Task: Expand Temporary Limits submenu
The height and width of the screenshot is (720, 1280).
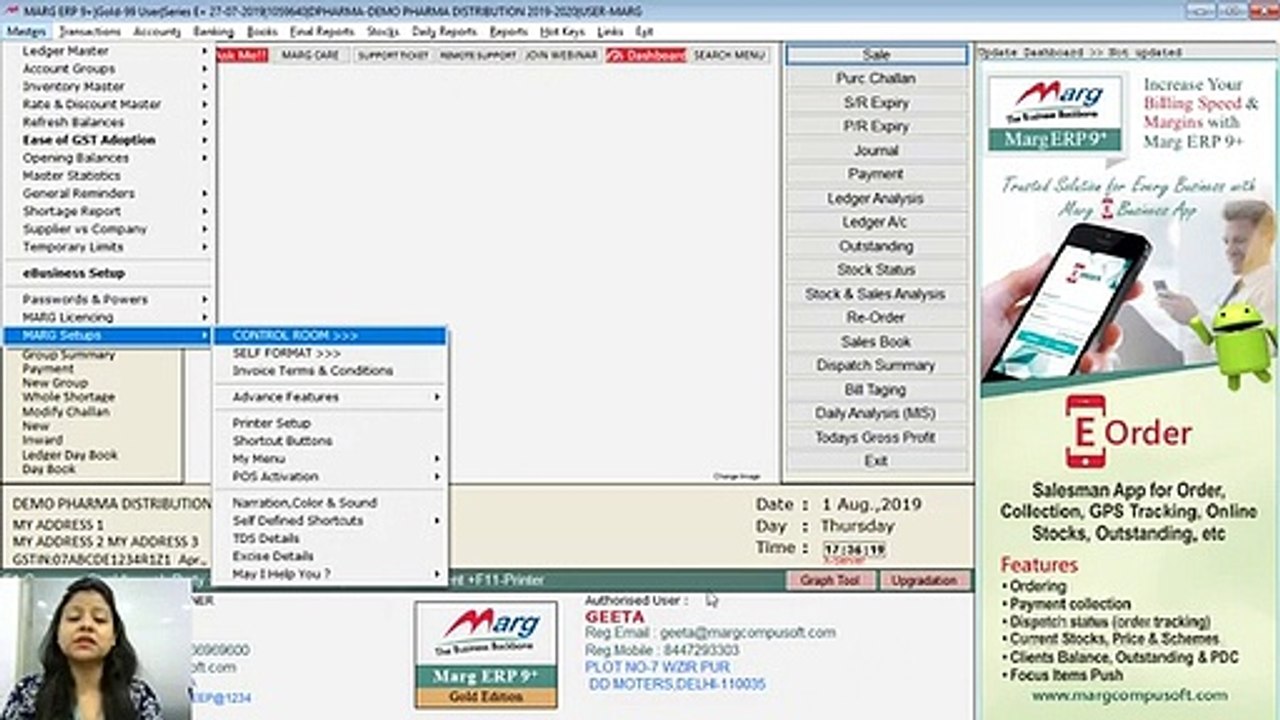Action: [109, 247]
